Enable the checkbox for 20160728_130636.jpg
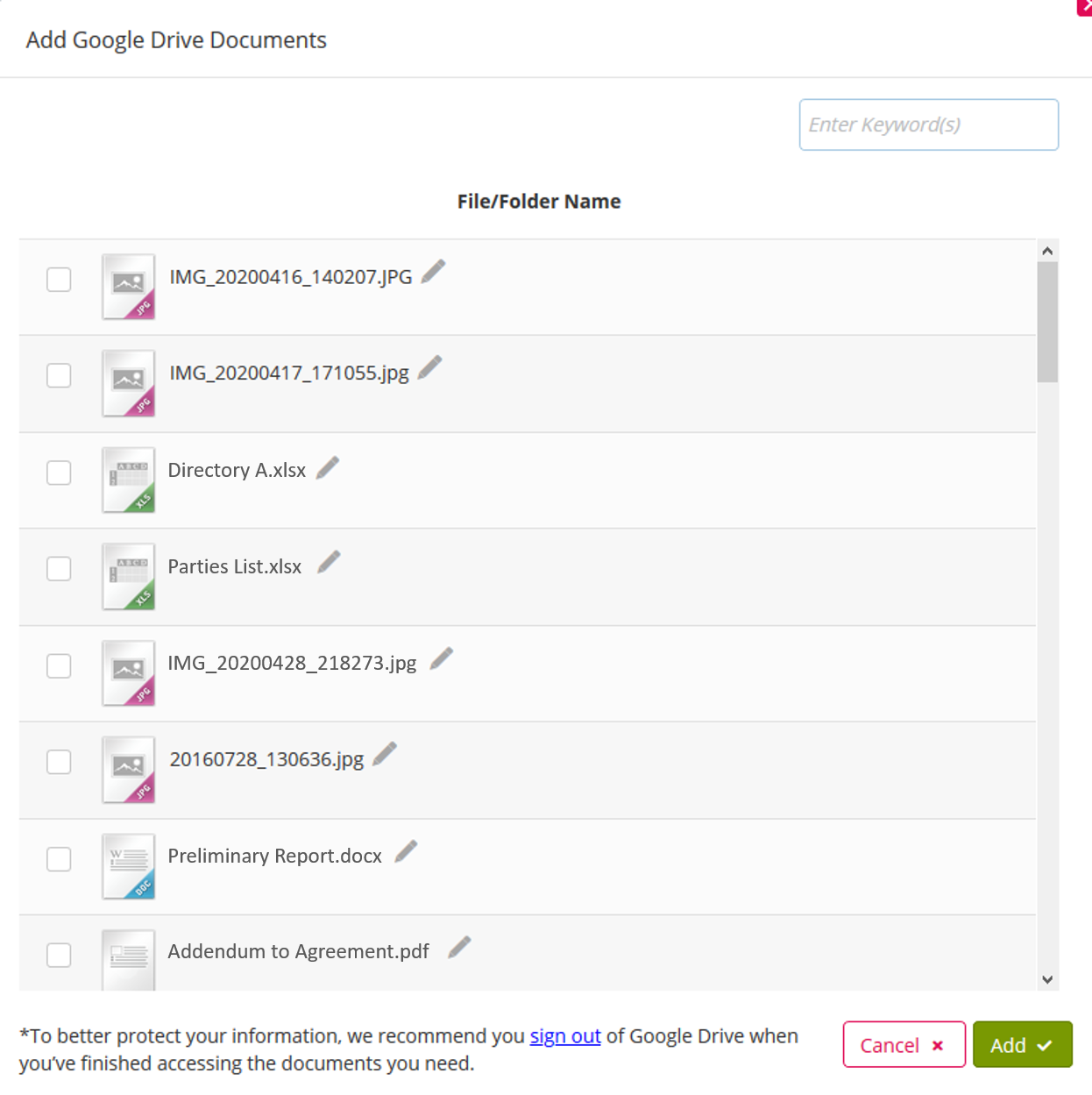The width and height of the screenshot is (1092, 1095). click(59, 762)
